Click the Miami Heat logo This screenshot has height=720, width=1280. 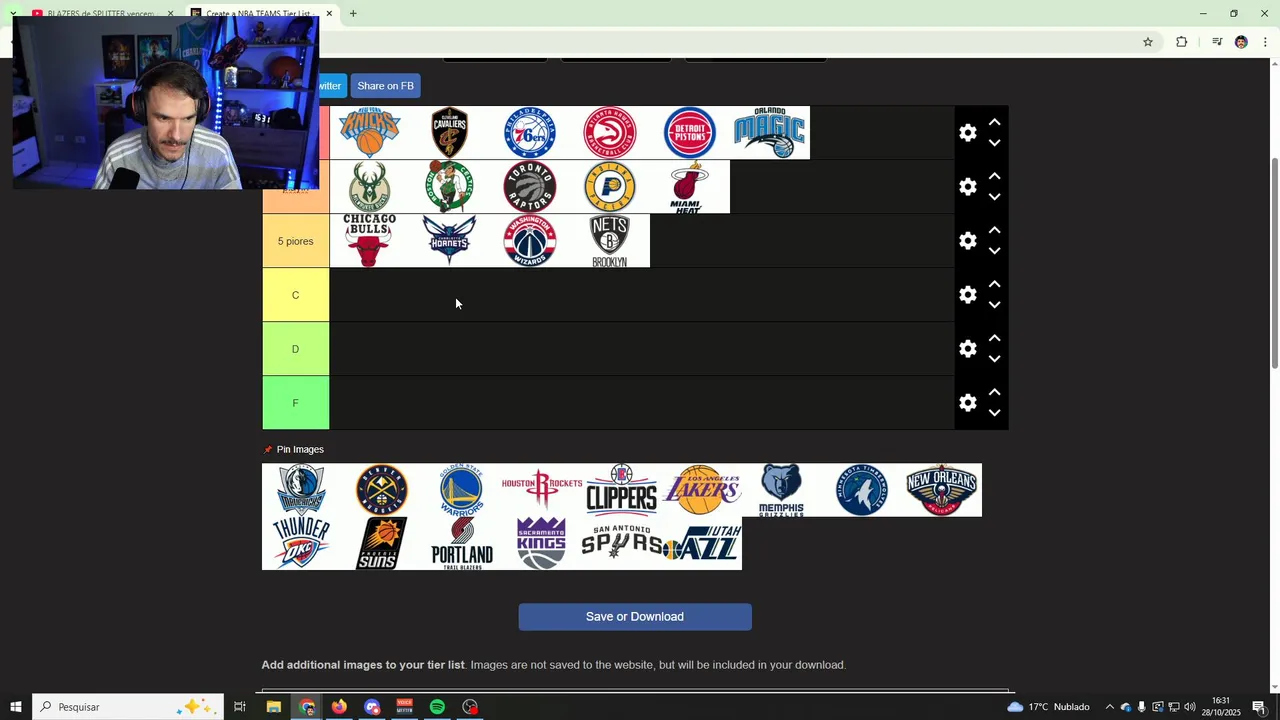[690, 187]
